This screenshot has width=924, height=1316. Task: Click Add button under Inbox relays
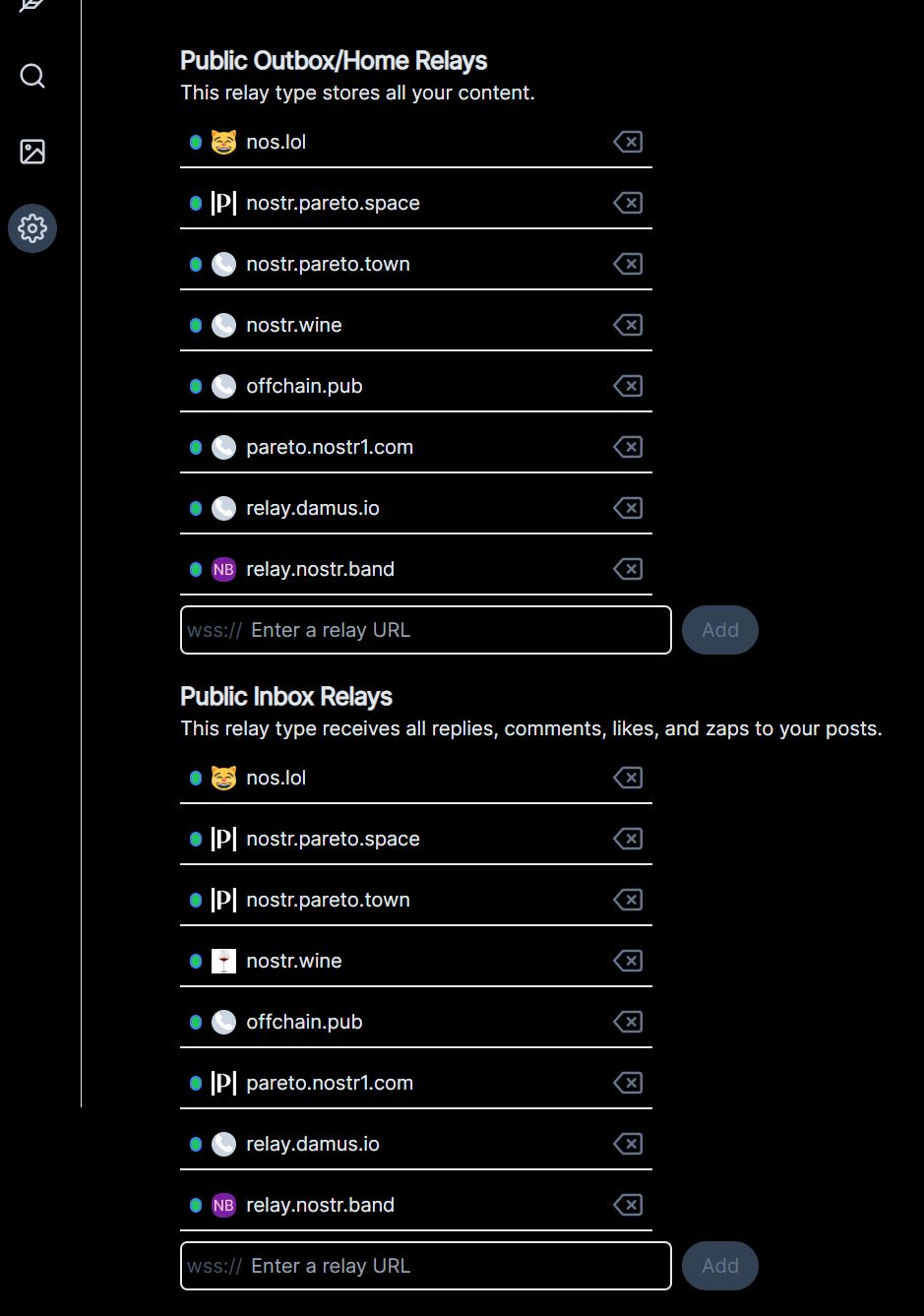[720, 1266]
